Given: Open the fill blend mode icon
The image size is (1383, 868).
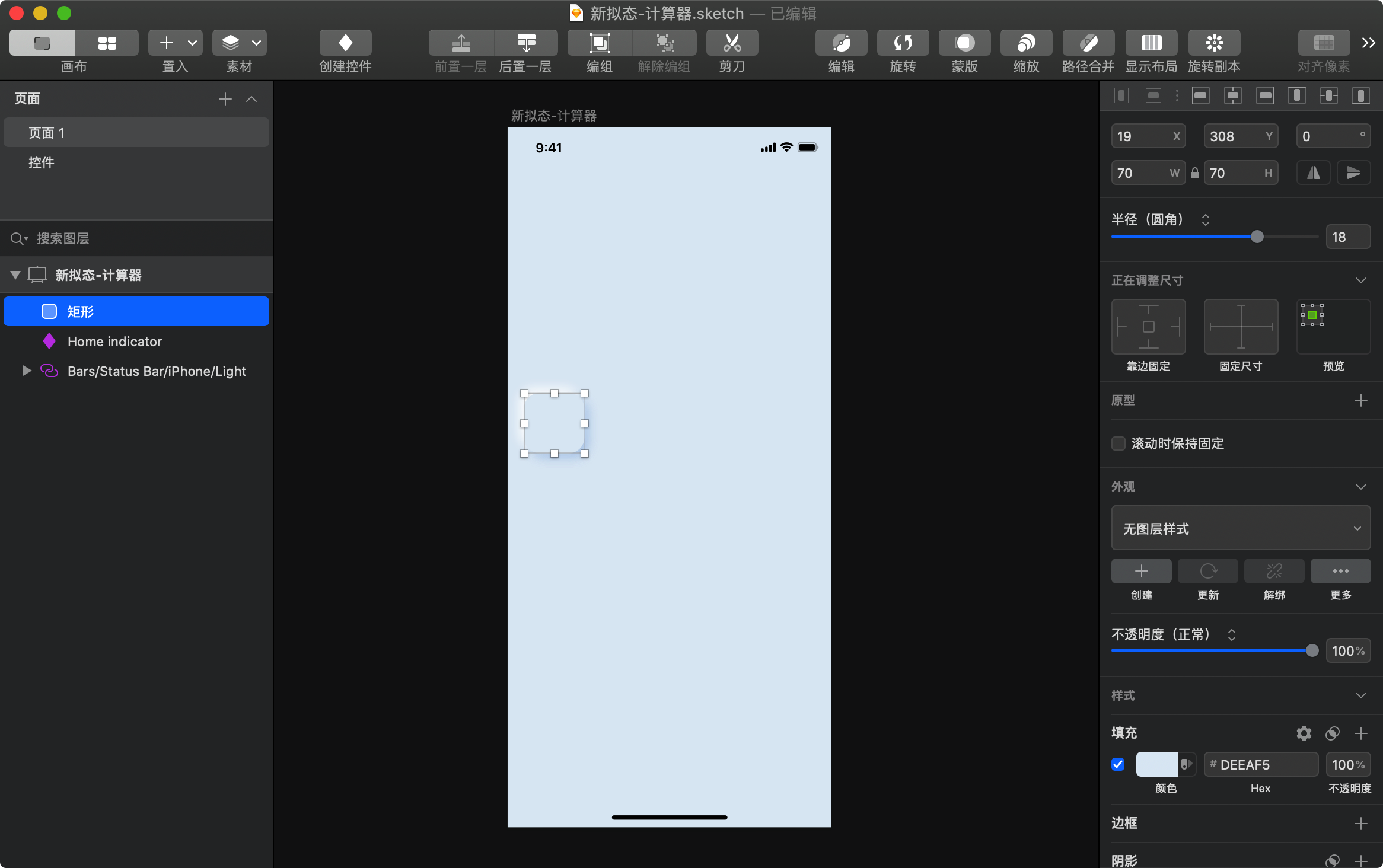Looking at the screenshot, I should pyautogui.click(x=1333, y=733).
